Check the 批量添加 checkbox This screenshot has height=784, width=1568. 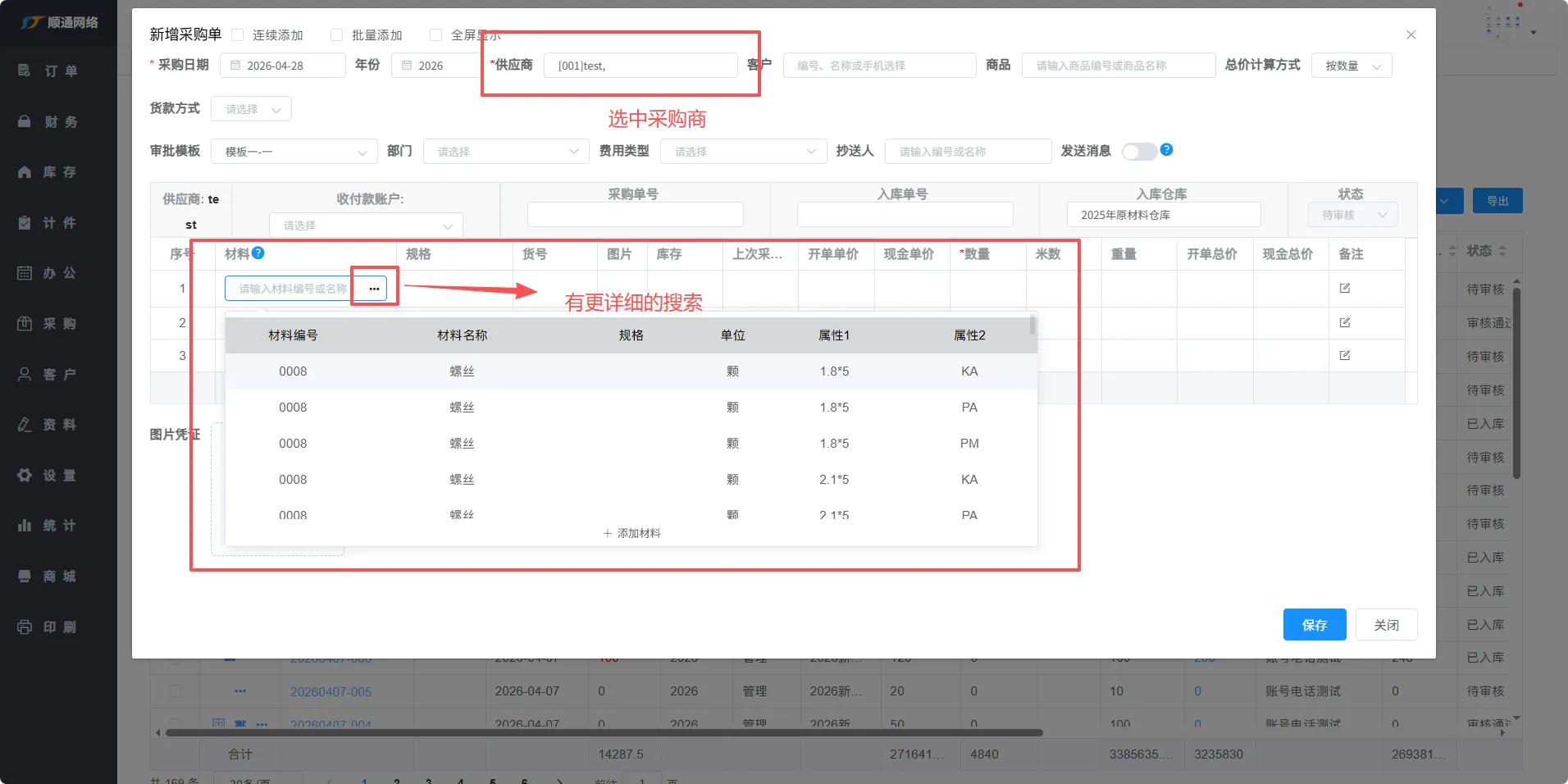(336, 35)
